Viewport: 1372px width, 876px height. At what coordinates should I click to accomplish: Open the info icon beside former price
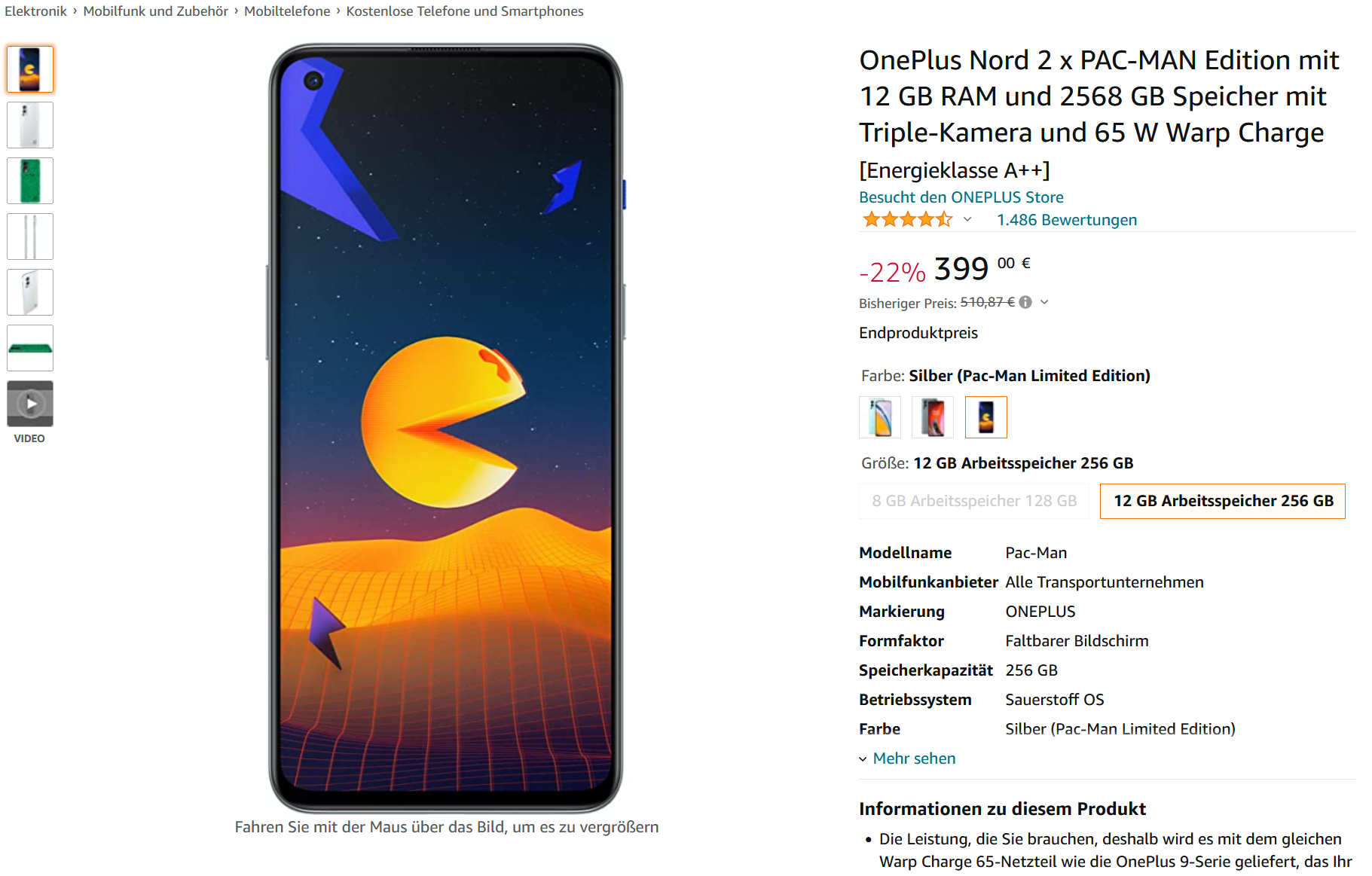1025,302
